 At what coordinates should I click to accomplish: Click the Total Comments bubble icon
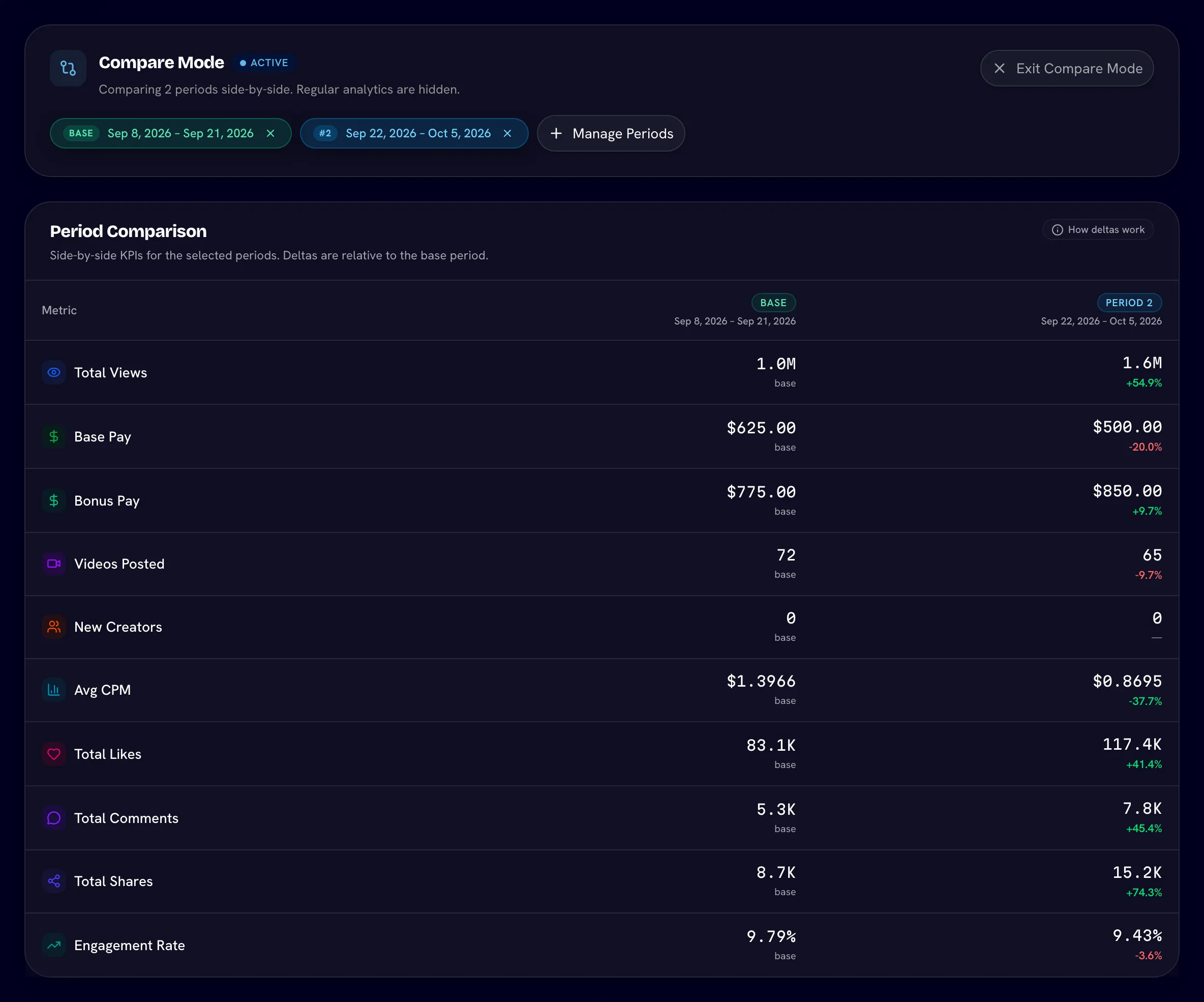click(x=54, y=818)
